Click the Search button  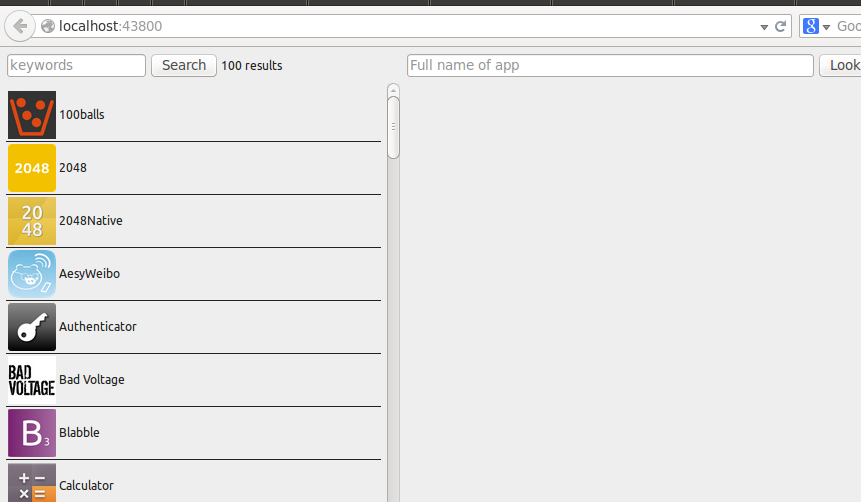click(184, 65)
